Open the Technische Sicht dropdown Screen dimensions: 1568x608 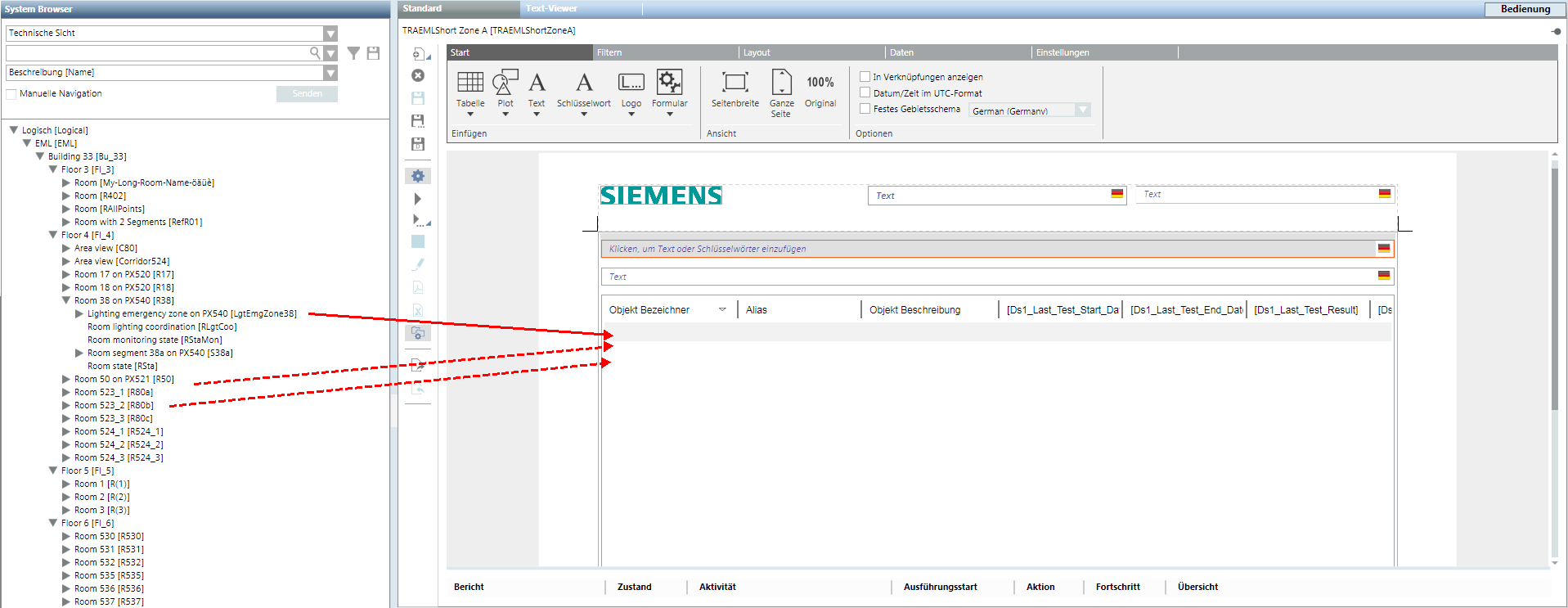[x=330, y=34]
